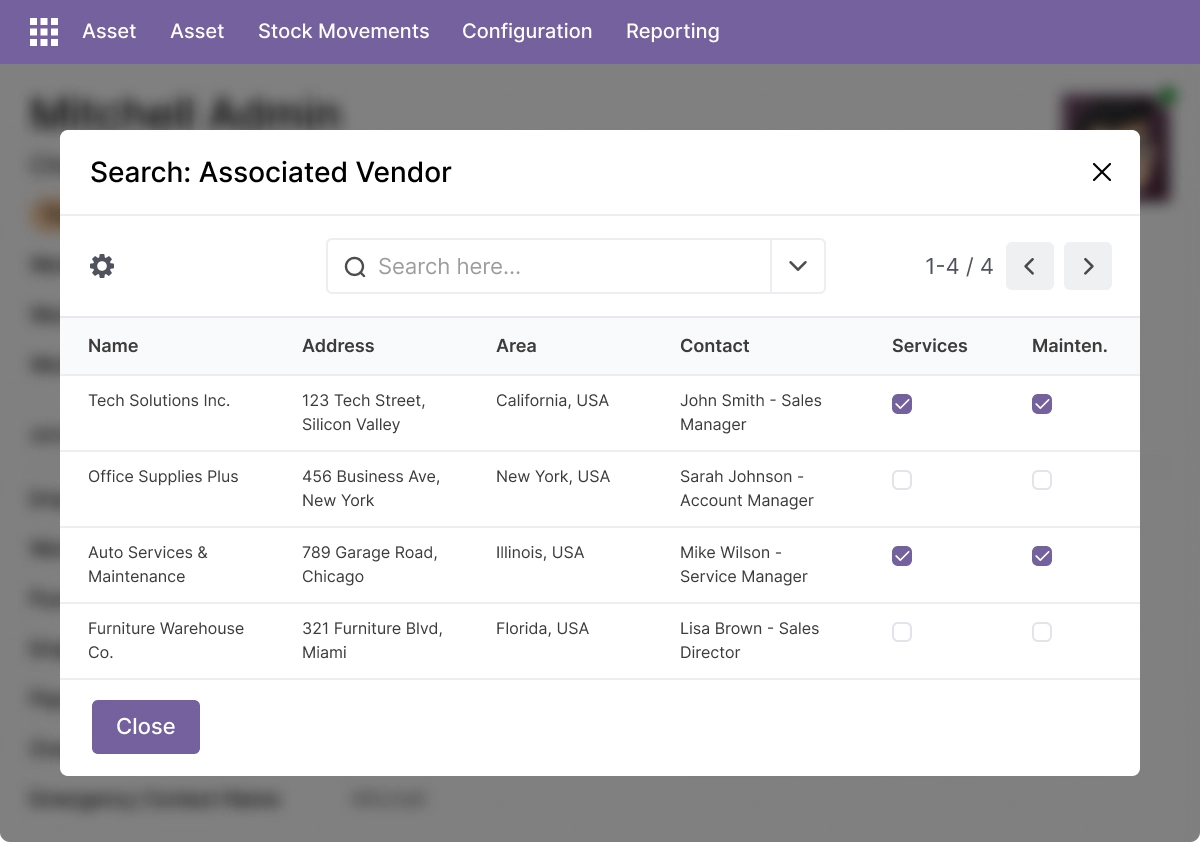Uncheck Maintenance for Tech Solutions Inc.
Image resolution: width=1200 pixels, height=844 pixels.
[x=1042, y=404]
